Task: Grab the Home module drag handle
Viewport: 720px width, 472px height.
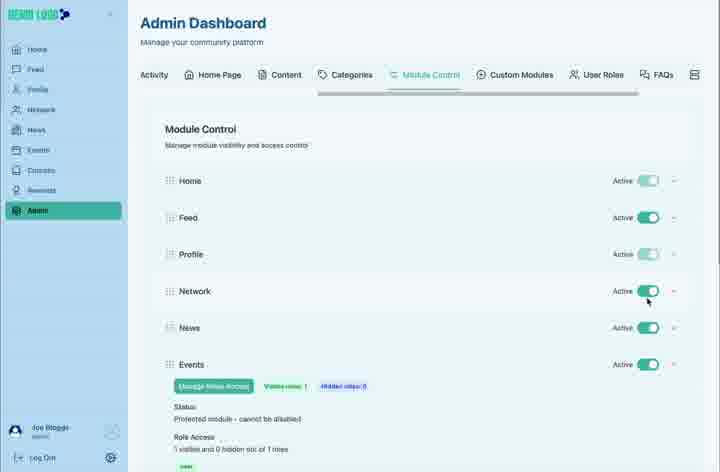Action: 170,180
